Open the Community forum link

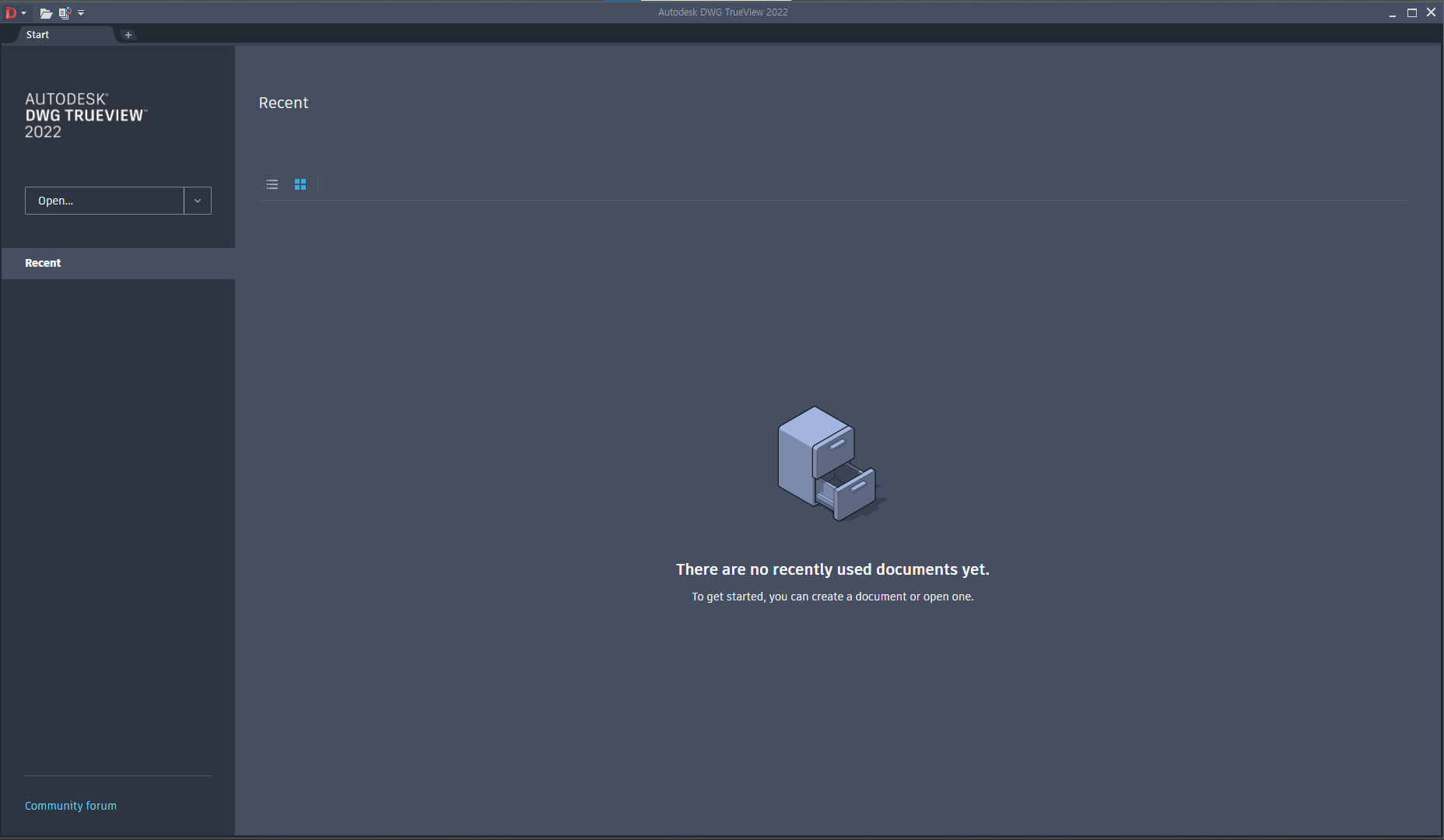71,806
